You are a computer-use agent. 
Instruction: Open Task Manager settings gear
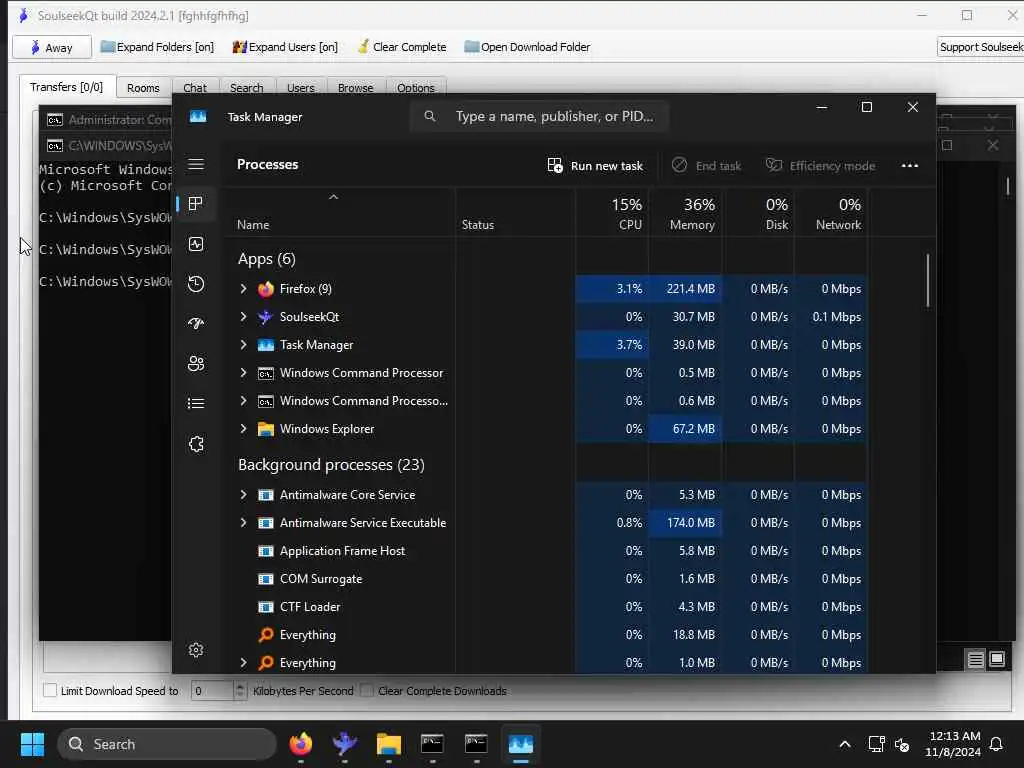[196, 650]
